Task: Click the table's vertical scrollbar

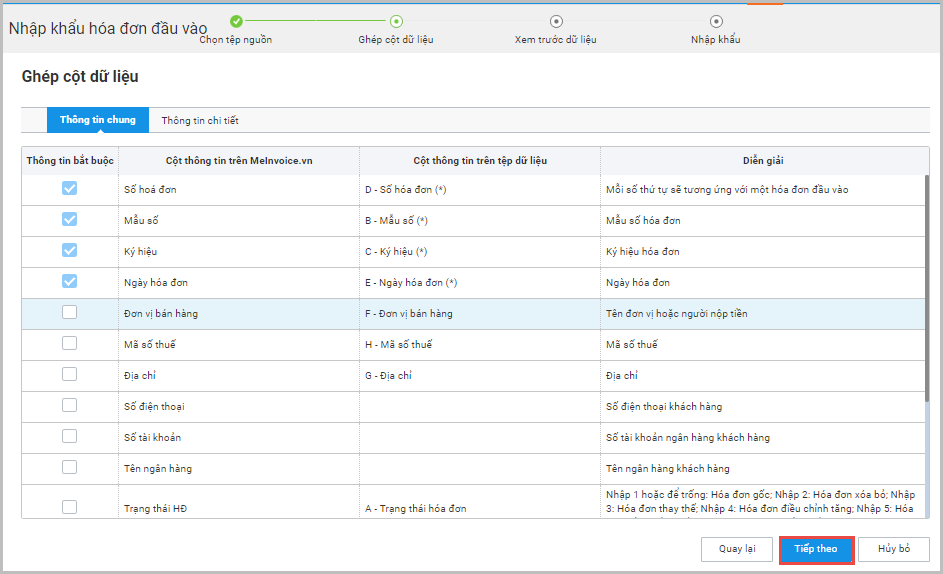Action: (927, 289)
